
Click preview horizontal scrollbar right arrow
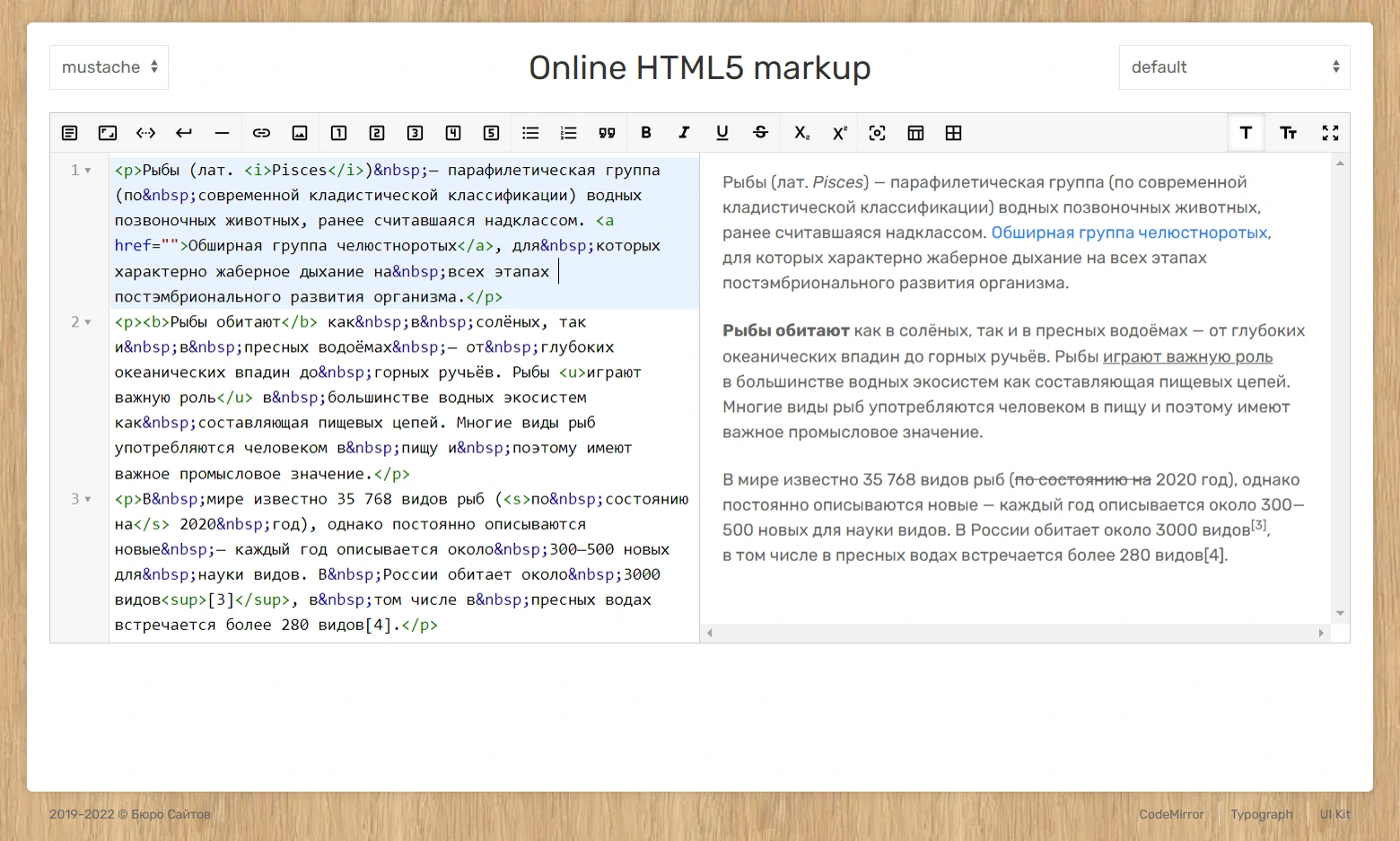pyautogui.click(x=1321, y=633)
